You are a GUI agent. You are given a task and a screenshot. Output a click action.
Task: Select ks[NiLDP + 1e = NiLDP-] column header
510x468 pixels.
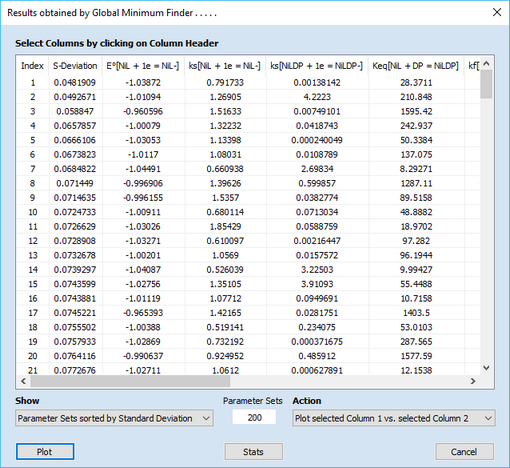point(317,66)
